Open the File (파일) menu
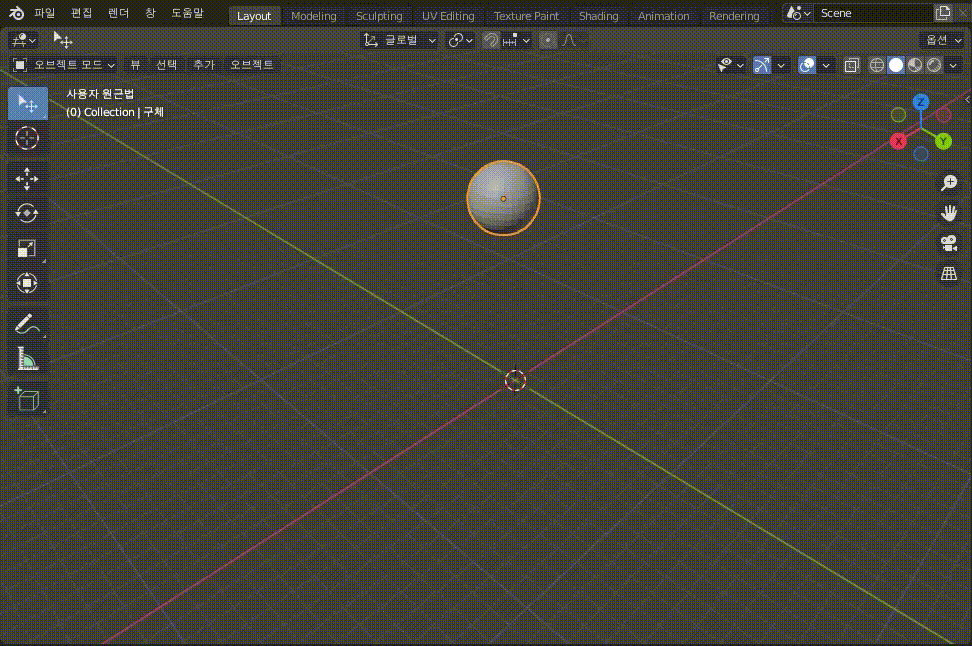Viewport: 972px width, 646px height. (45, 13)
